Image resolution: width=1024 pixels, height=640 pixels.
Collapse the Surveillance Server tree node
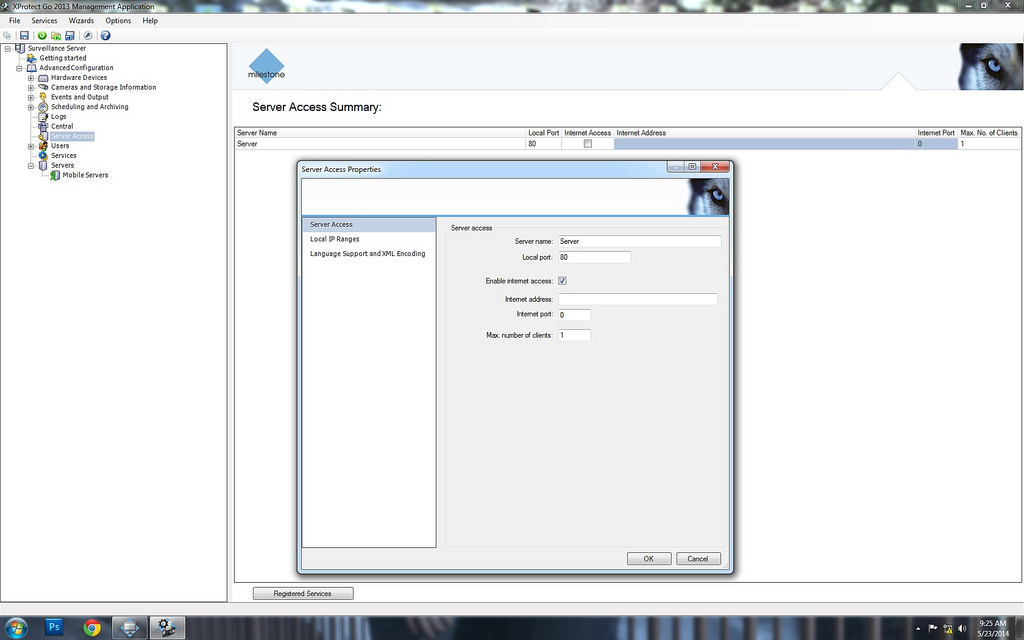tap(8, 48)
